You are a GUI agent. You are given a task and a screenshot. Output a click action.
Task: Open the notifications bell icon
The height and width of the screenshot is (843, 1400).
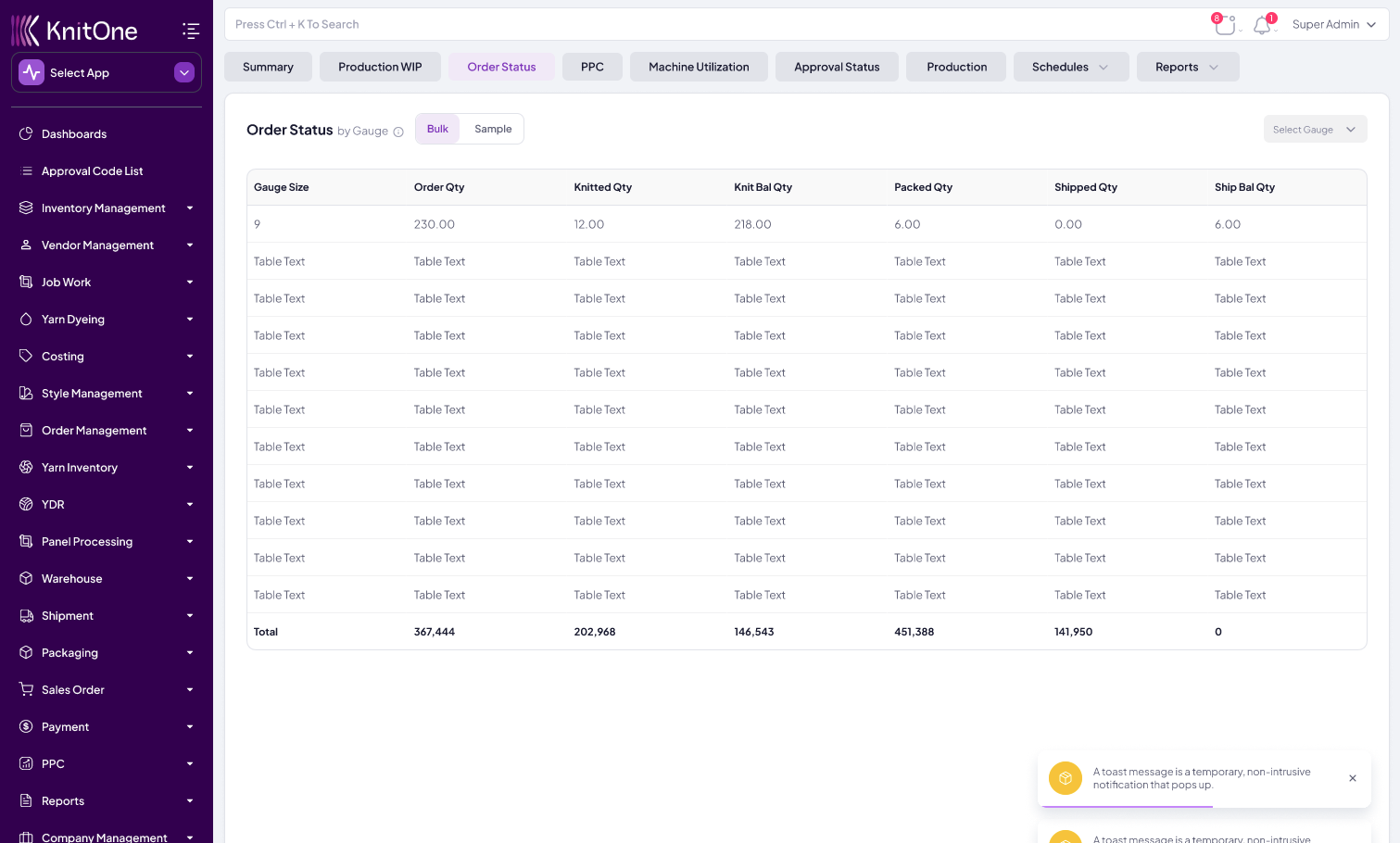1262,25
